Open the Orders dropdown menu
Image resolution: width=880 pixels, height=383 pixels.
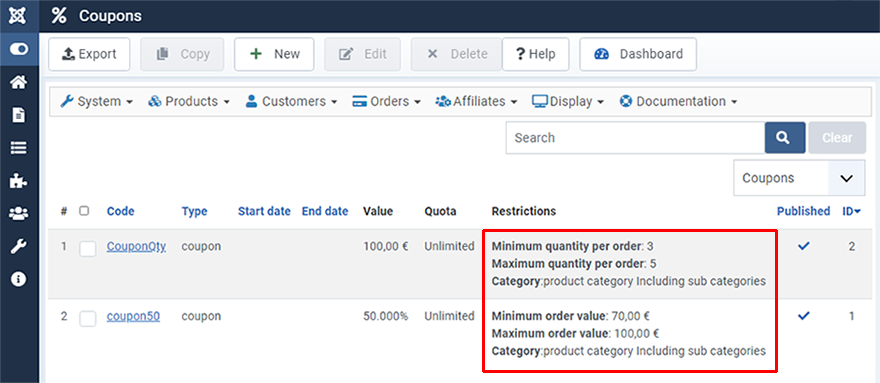(x=386, y=102)
